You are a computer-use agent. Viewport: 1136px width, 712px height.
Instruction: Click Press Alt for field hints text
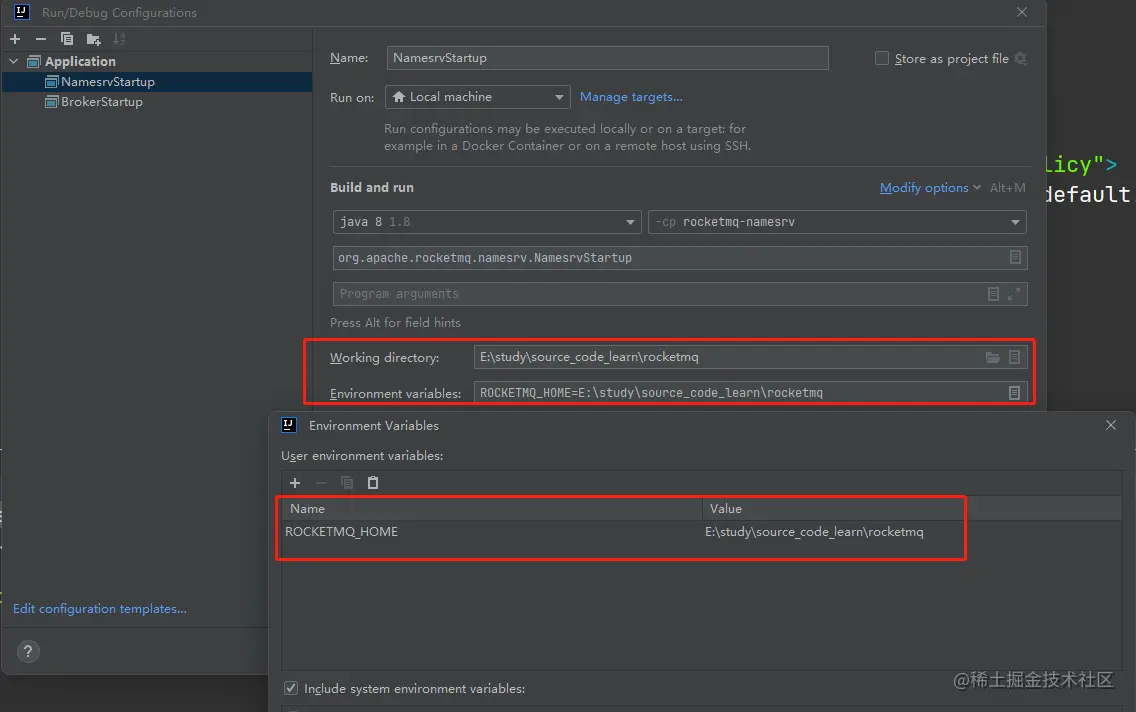coord(396,322)
